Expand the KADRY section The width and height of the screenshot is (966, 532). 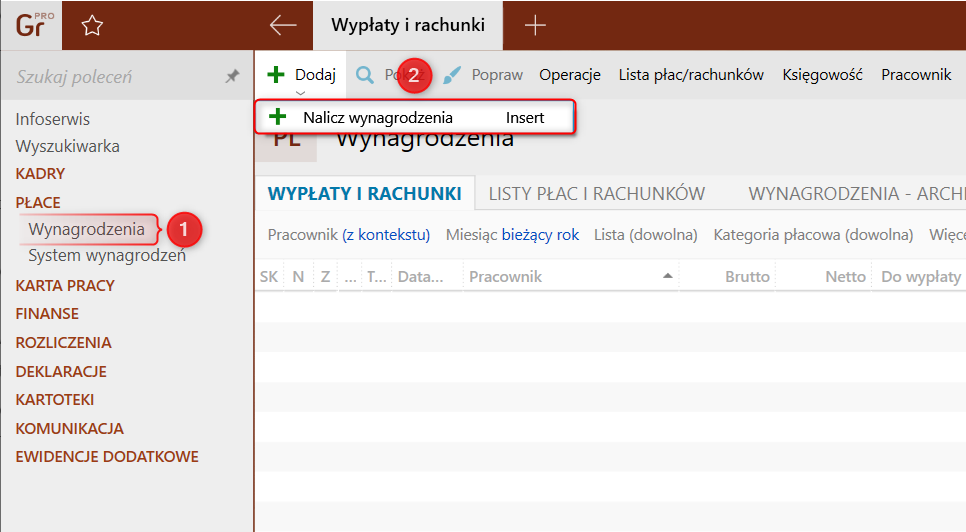pos(40,174)
